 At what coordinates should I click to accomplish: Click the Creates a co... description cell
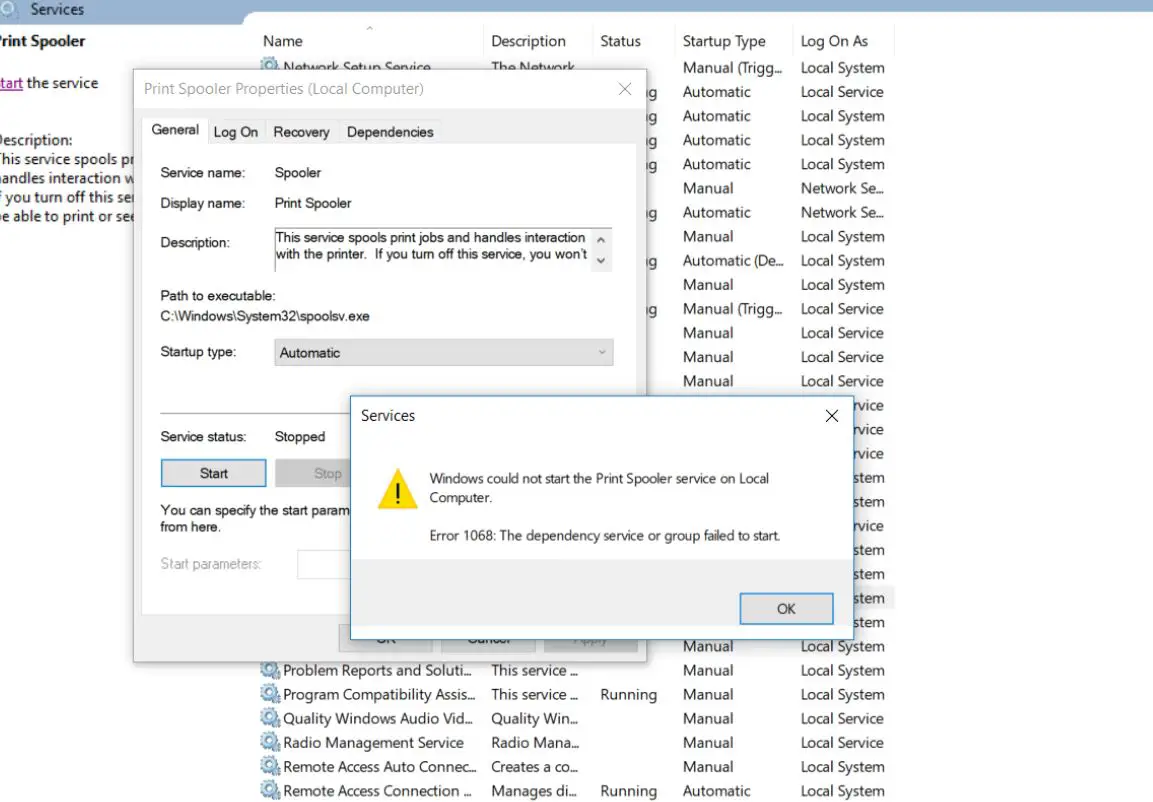point(534,767)
